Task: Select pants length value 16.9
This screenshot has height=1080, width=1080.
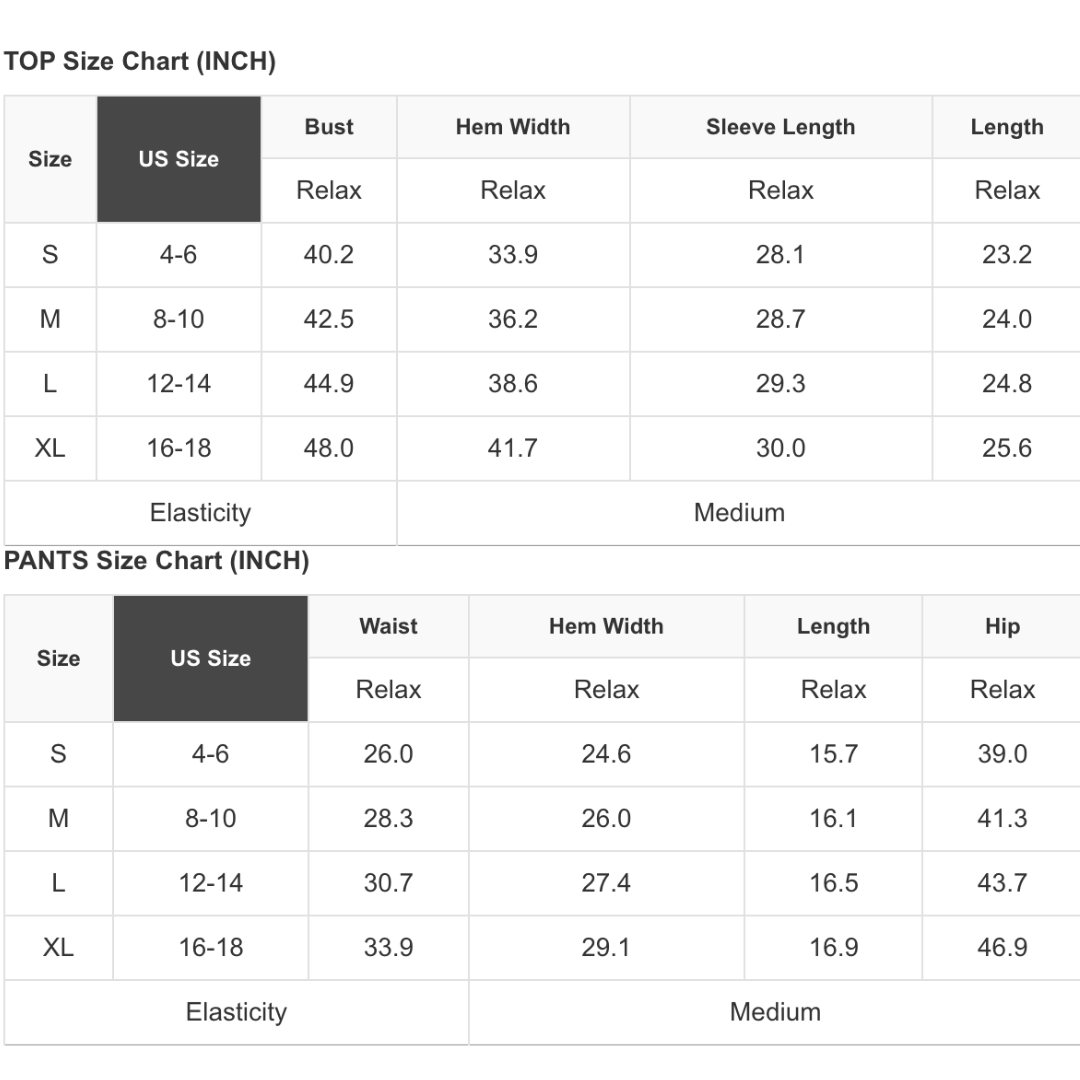Action: [x=833, y=947]
